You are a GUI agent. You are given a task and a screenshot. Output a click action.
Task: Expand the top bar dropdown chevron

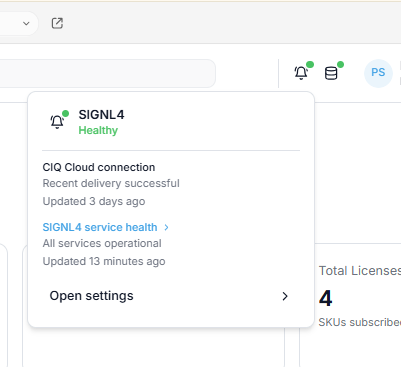(26, 23)
